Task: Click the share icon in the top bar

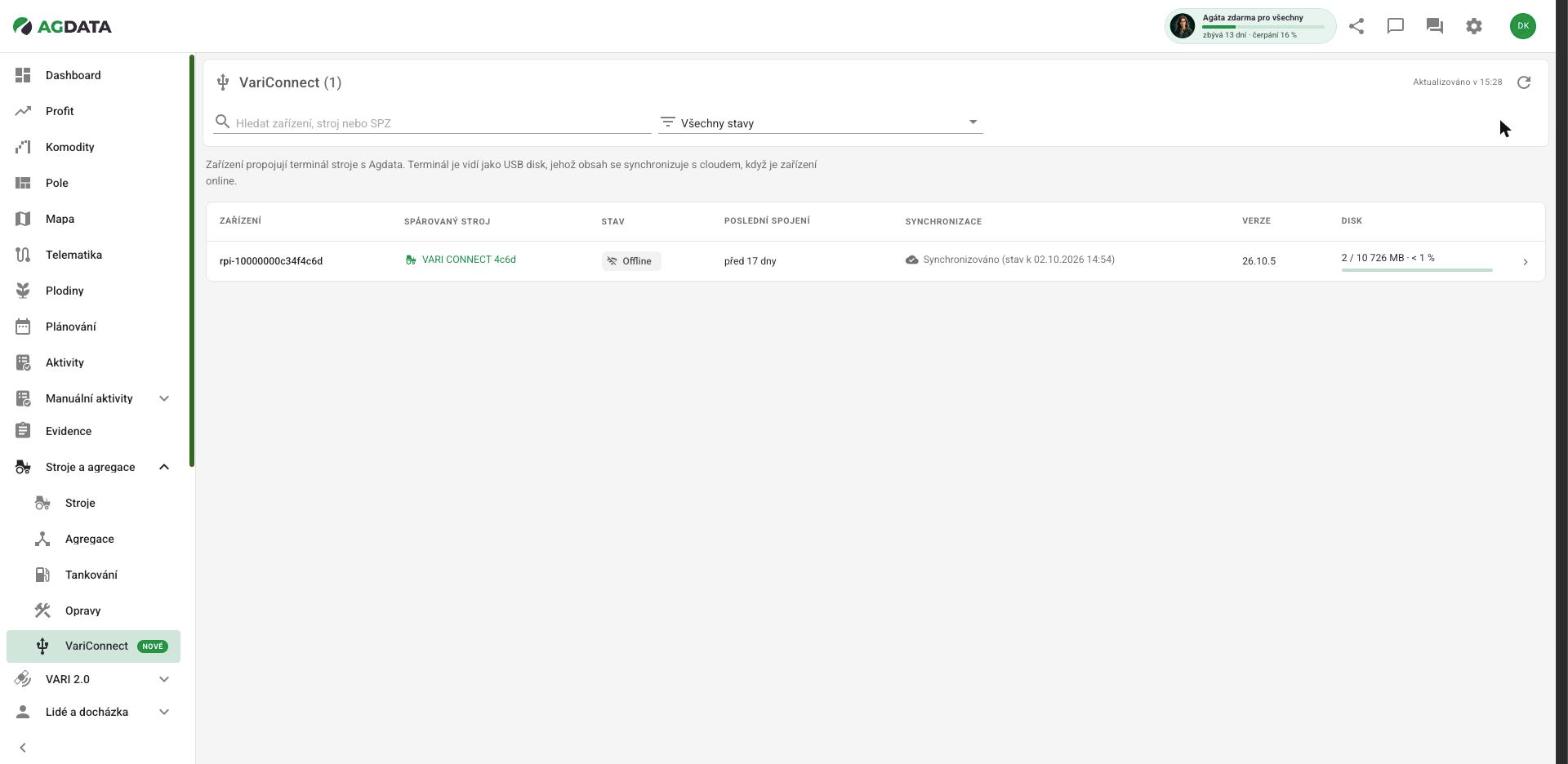Action: [x=1356, y=26]
